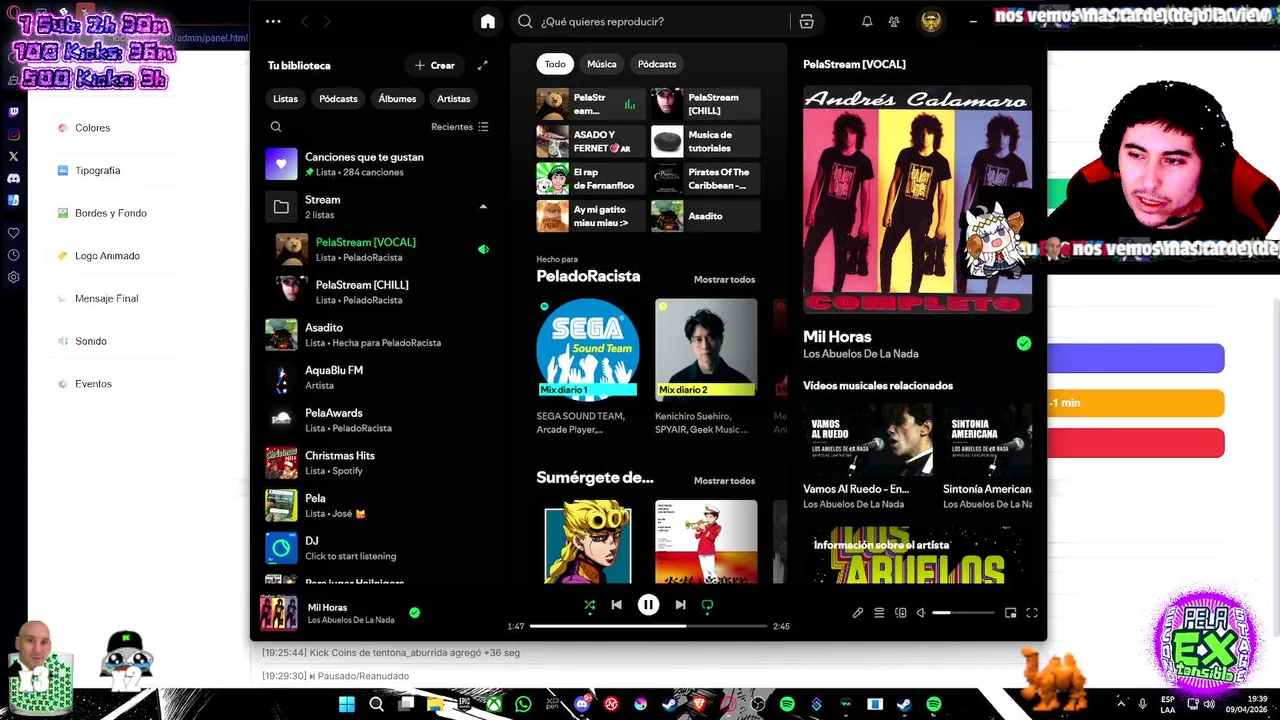Open the Spotify three-dot main menu

coord(273,21)
